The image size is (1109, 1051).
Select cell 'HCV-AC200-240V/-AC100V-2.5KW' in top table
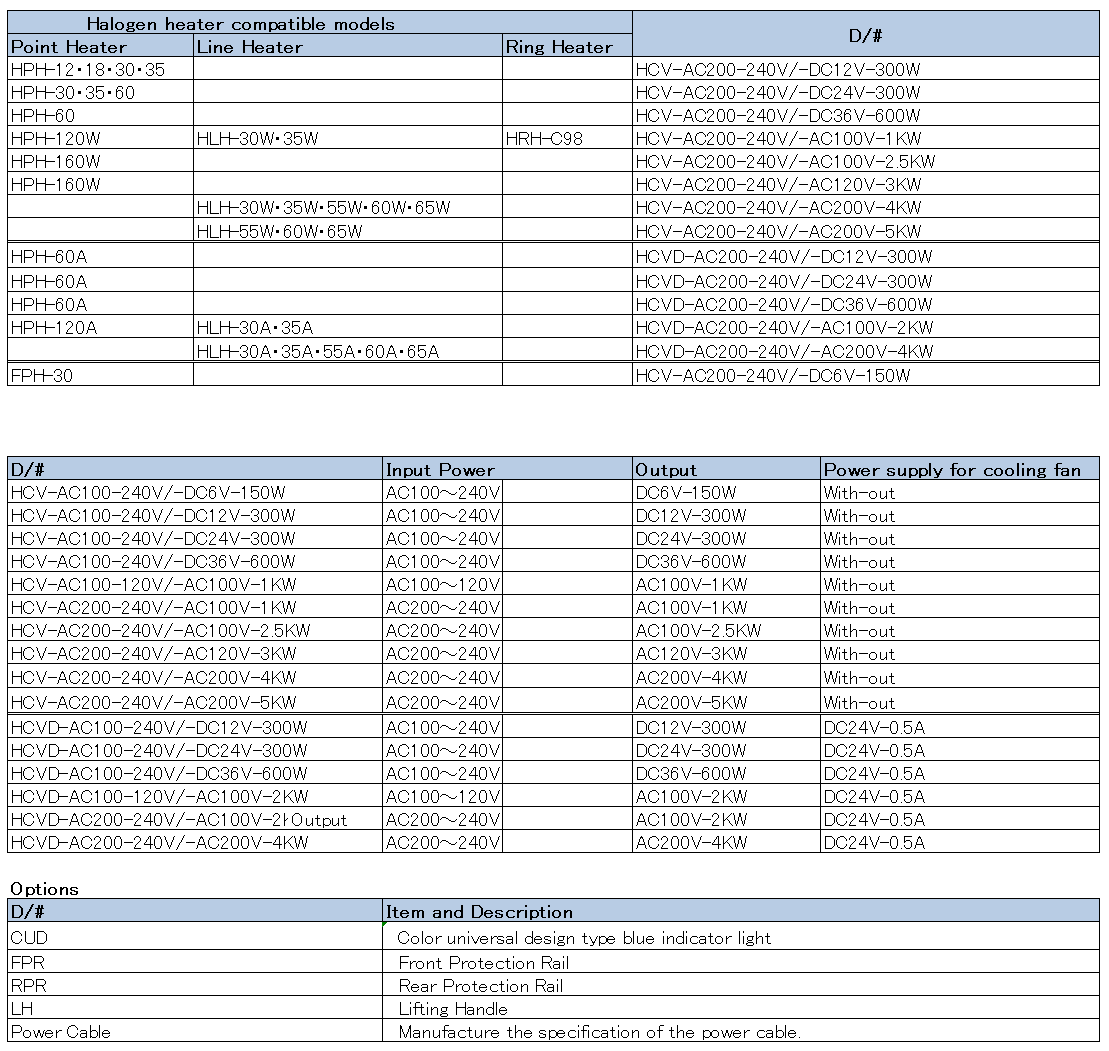(866, 161)
